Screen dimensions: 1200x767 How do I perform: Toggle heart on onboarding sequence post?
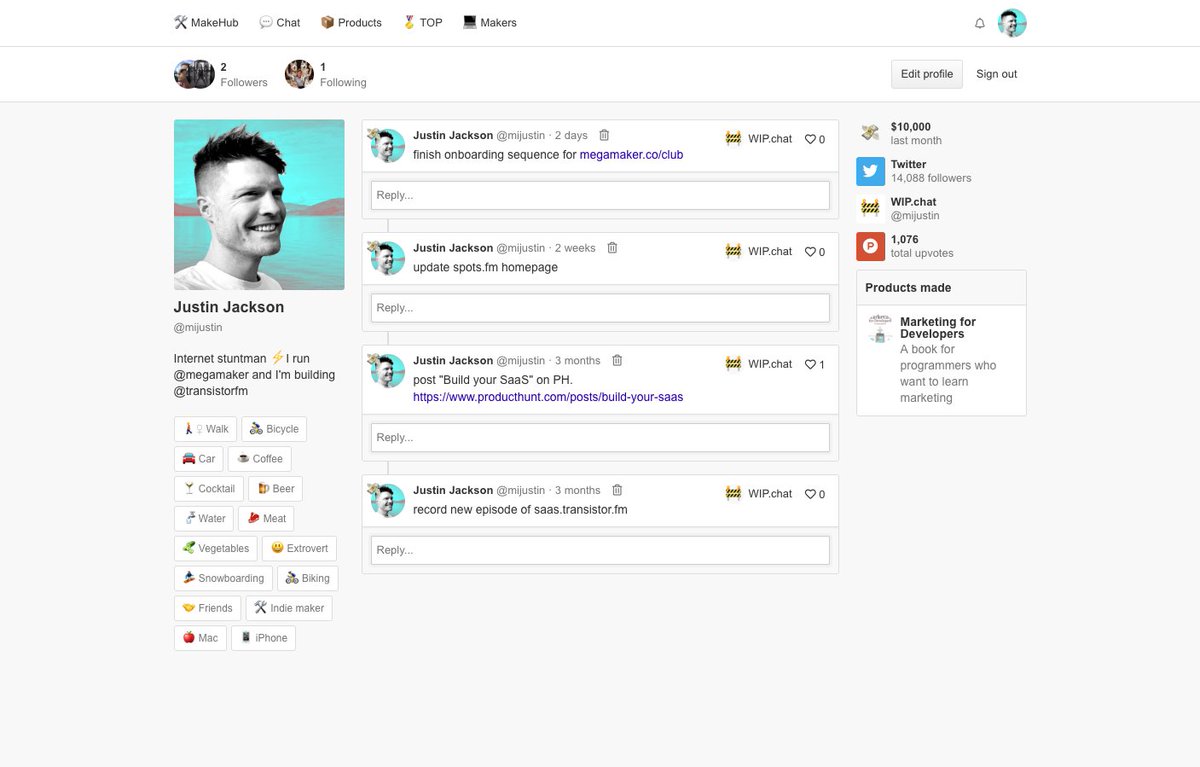coord(811,140)
